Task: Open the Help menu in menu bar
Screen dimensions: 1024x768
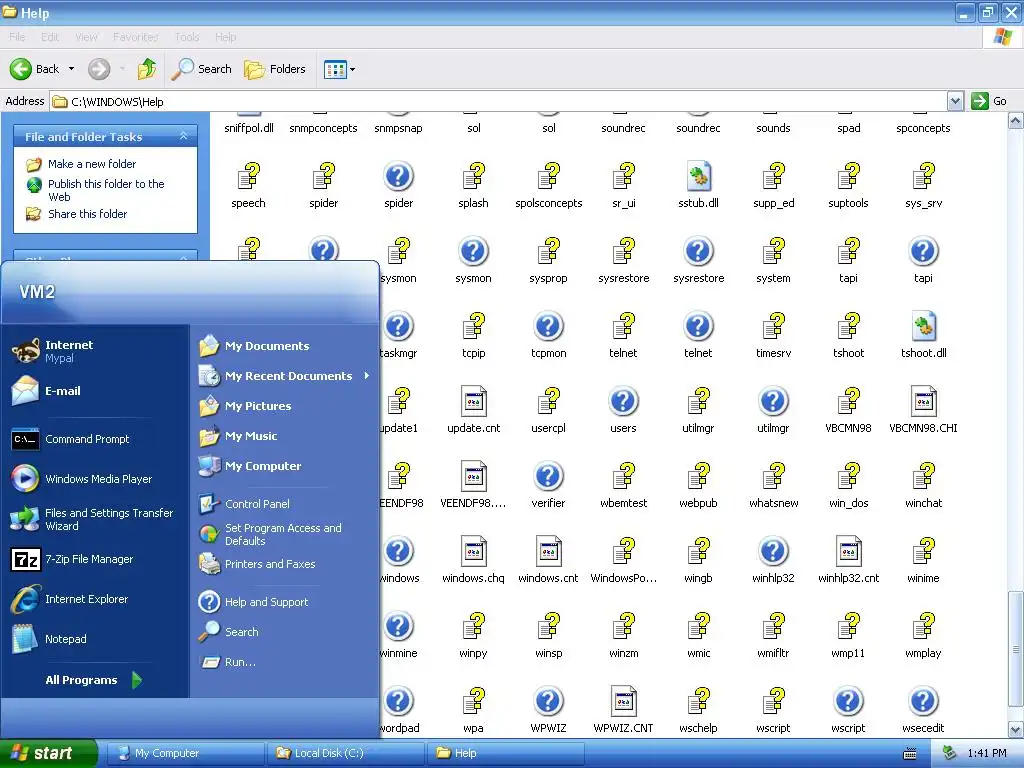Action: pyautogui.click(x=225, y=37)
